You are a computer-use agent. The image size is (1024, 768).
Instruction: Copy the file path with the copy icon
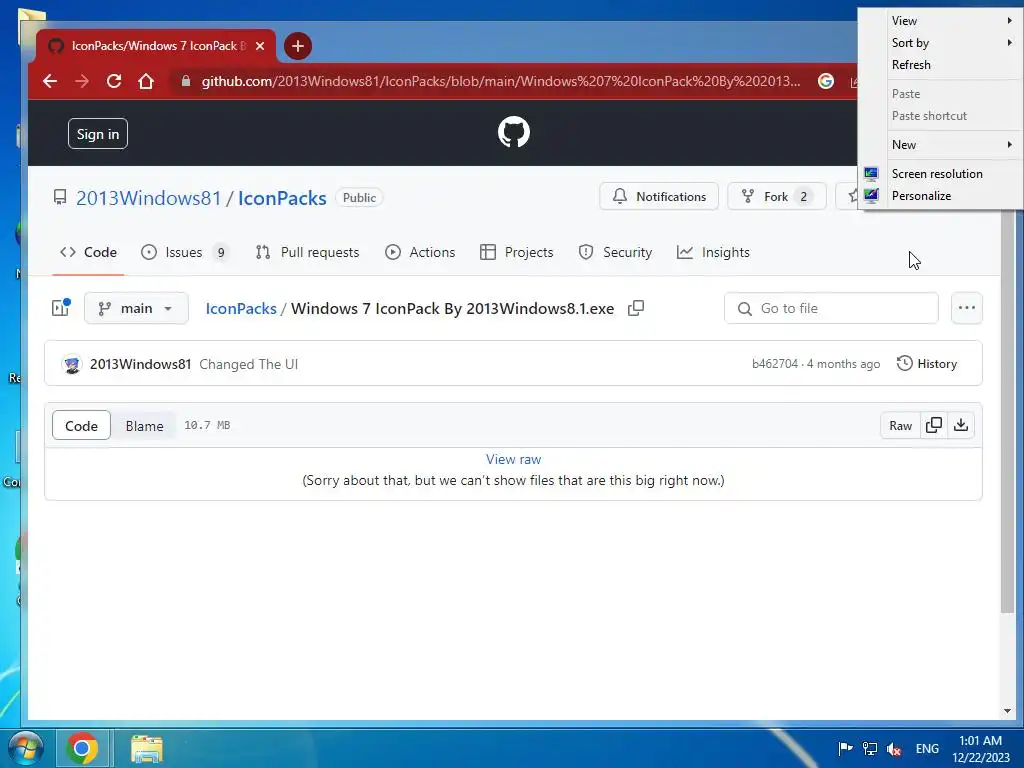pos(635,308)
